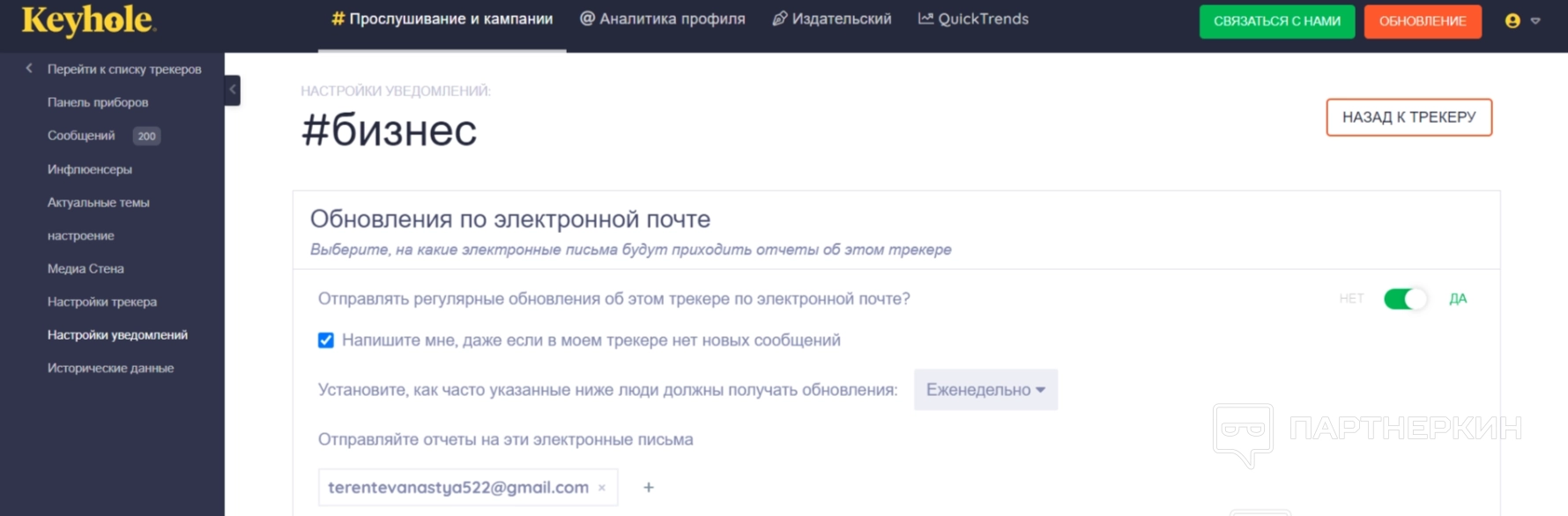Click the user profile avatar icon
Image resolution: width=1568 pixels, height=516 pixels.
[x=1512, y=21]
